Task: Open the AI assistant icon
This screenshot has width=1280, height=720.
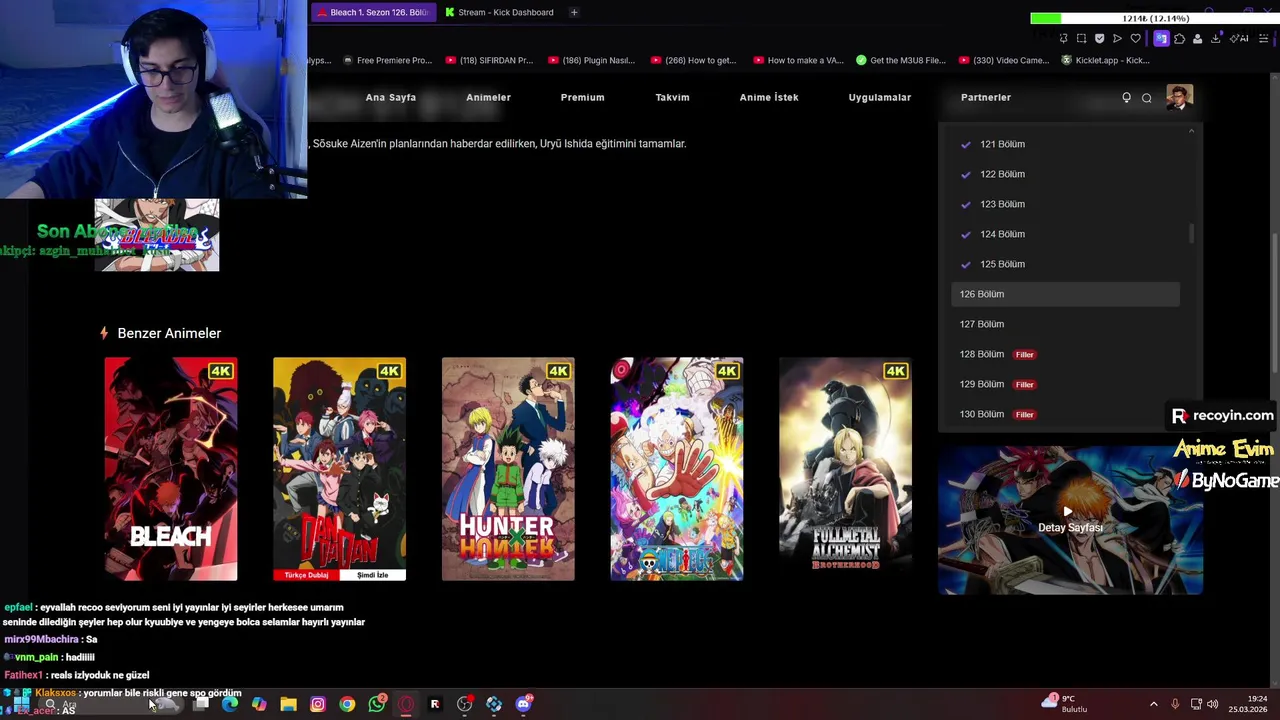Action: (x=1238, y=38)
